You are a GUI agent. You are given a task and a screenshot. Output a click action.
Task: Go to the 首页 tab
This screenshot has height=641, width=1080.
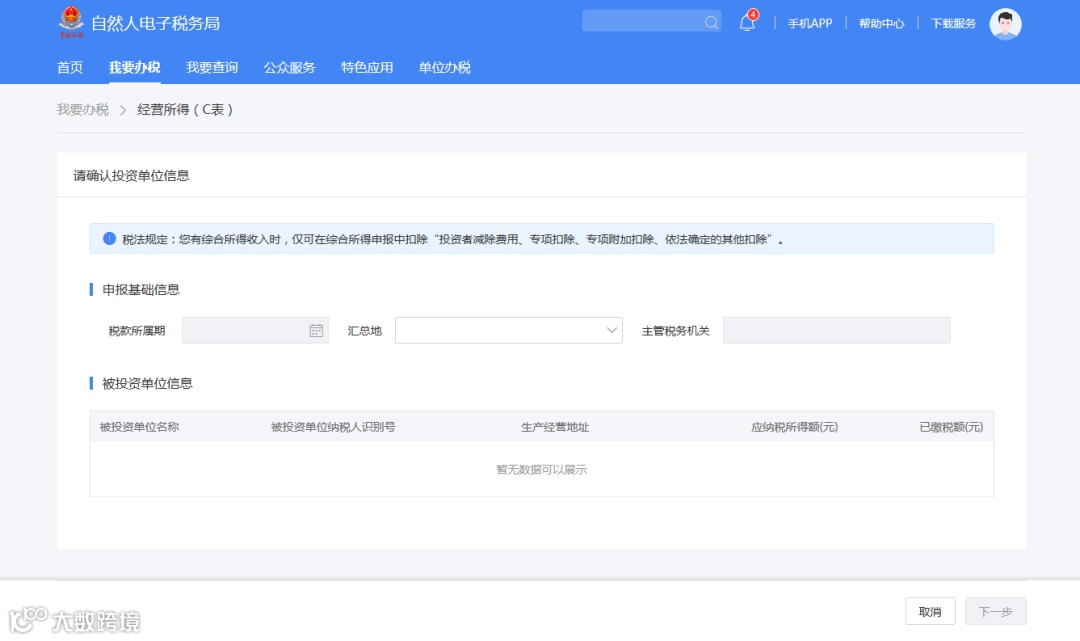click(70, 67)
